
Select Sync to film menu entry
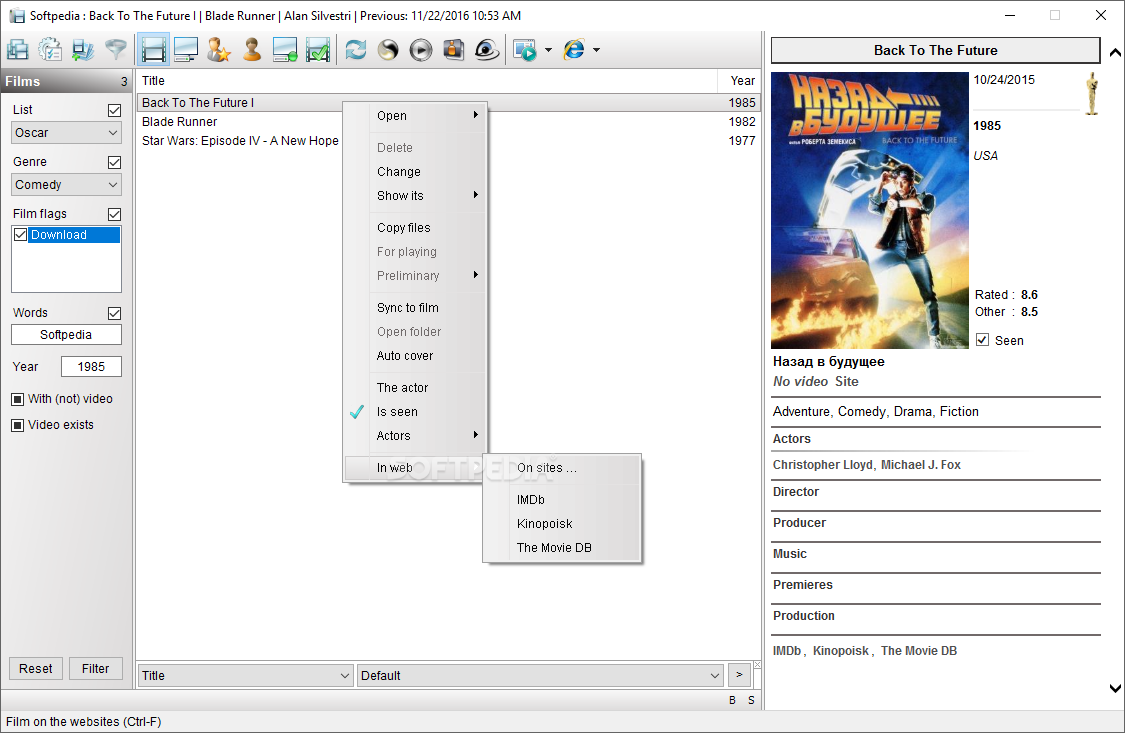pos(415,307)
